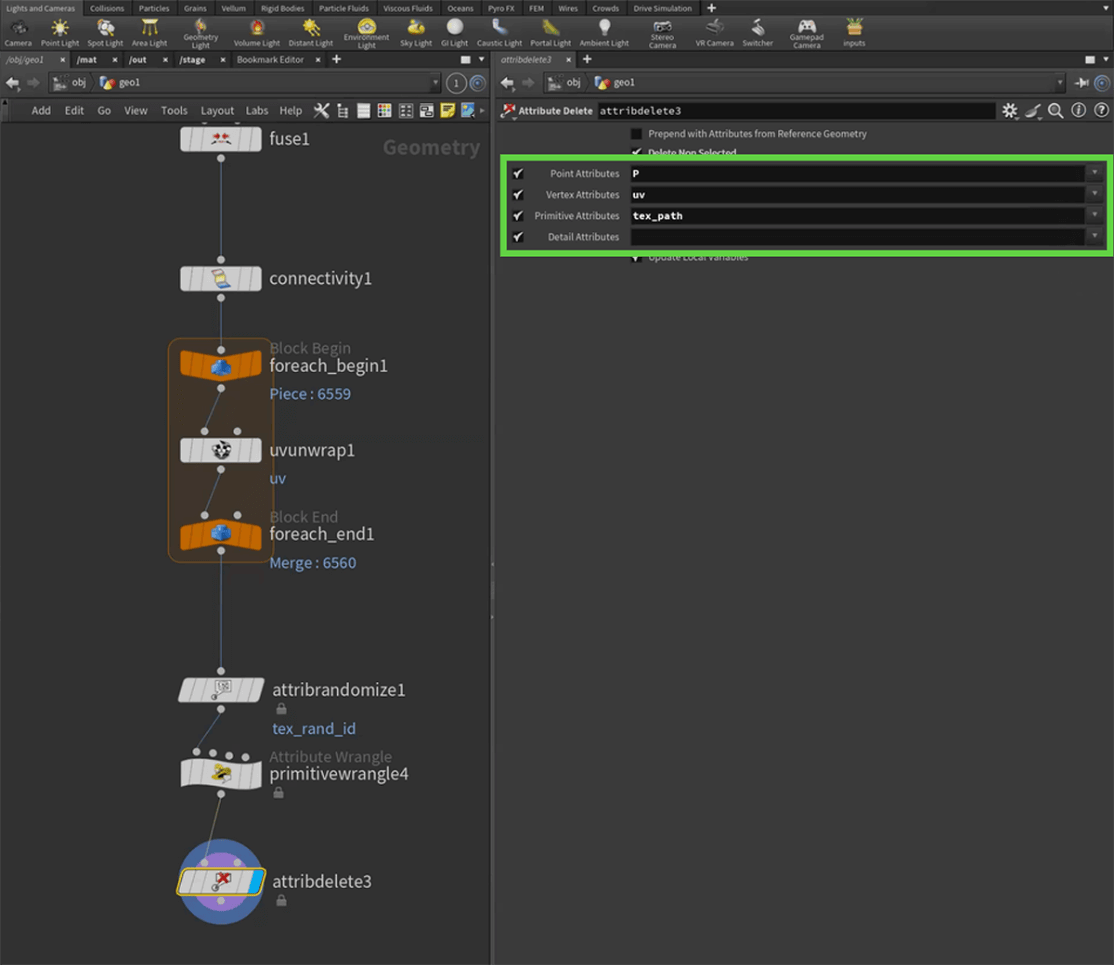Open the Point Attributes dropdown arrow
Screen dimensions: 1114x965
pyautogui.click(x=1095, y=174)
